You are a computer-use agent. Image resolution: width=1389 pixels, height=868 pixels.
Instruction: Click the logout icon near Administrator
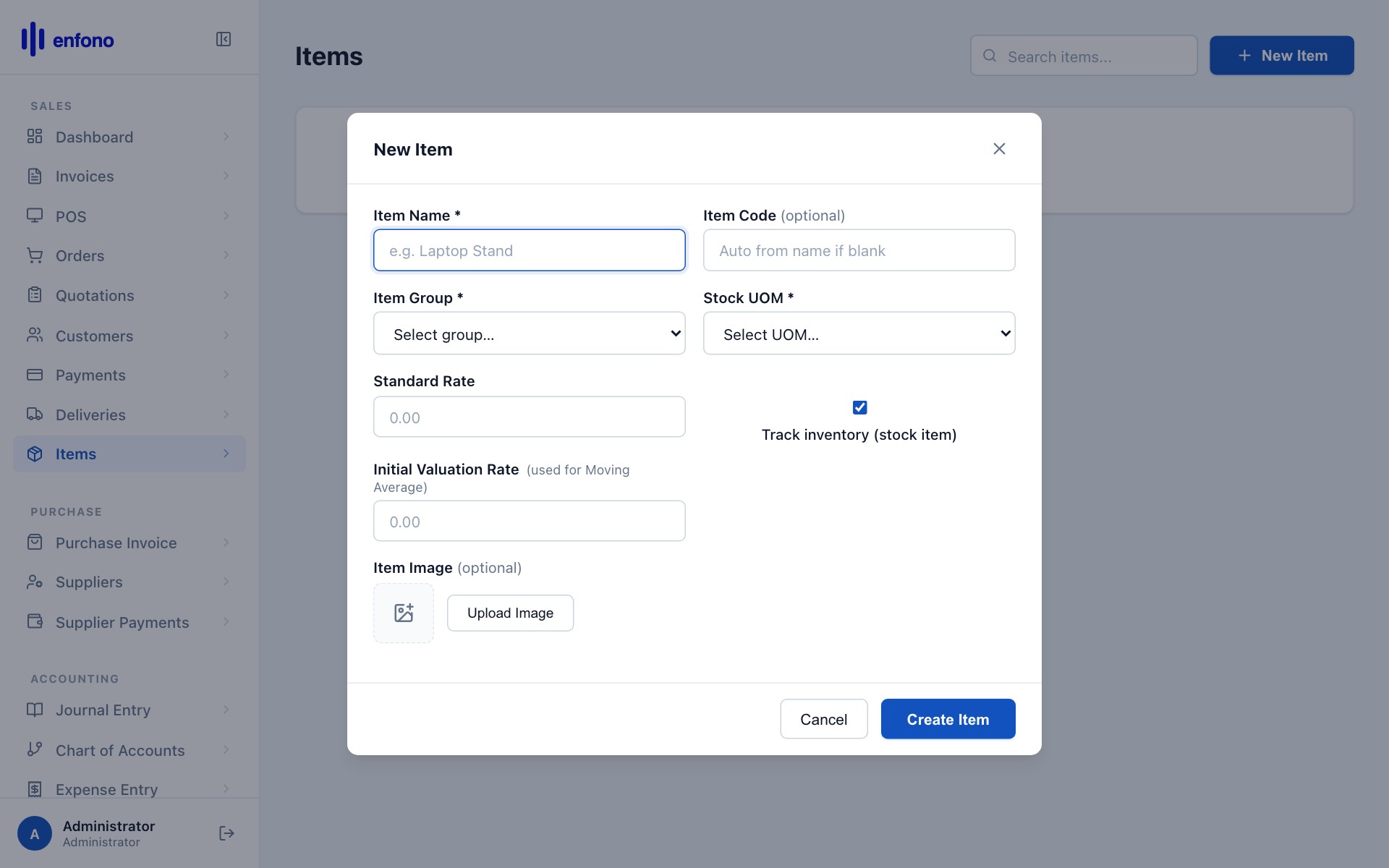(226, 833)
